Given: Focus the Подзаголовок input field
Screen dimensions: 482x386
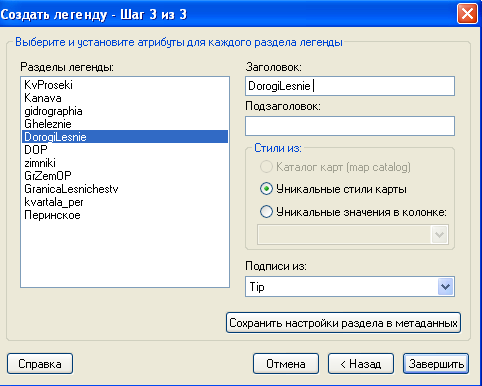Looking at the screenshot, I should [350, 126].
